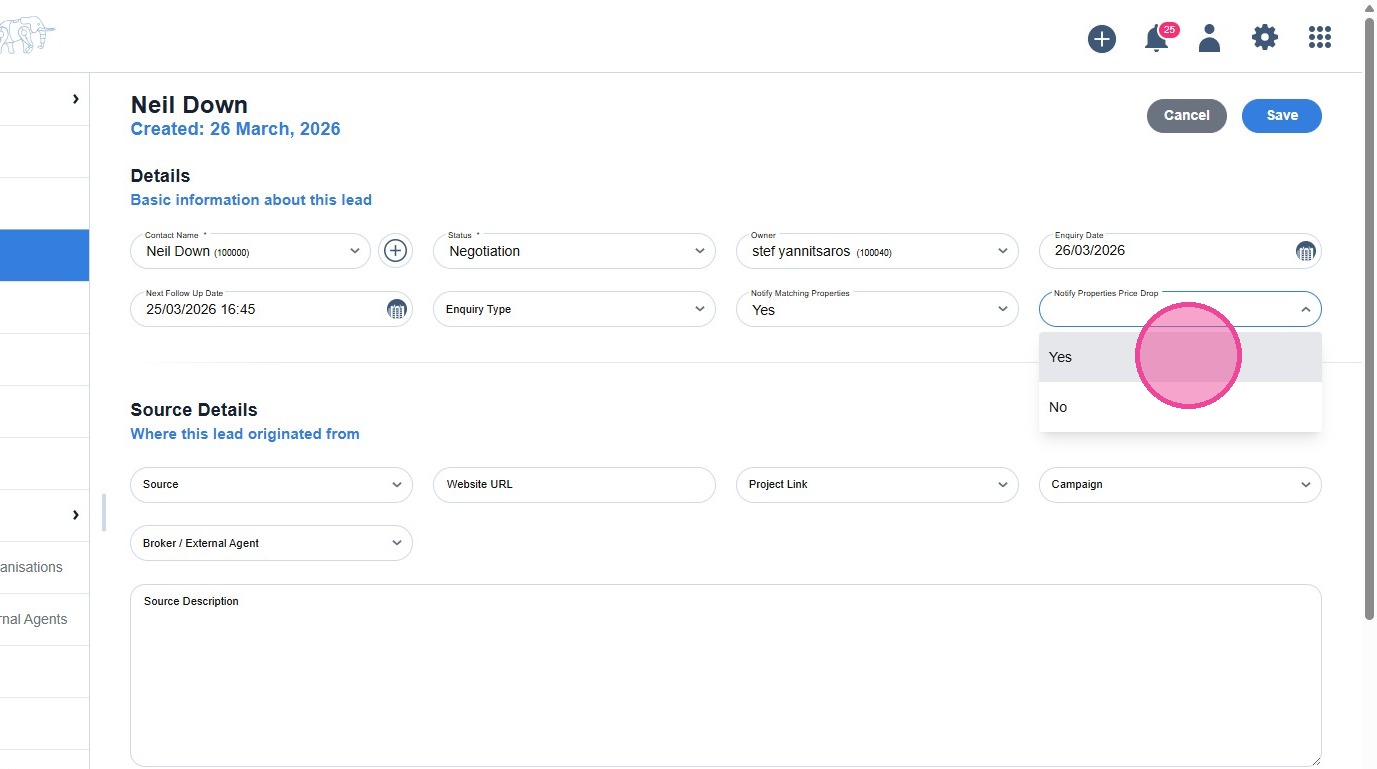Click the Neil Down lead title
1377x769 pixels.
coord(189,105)
